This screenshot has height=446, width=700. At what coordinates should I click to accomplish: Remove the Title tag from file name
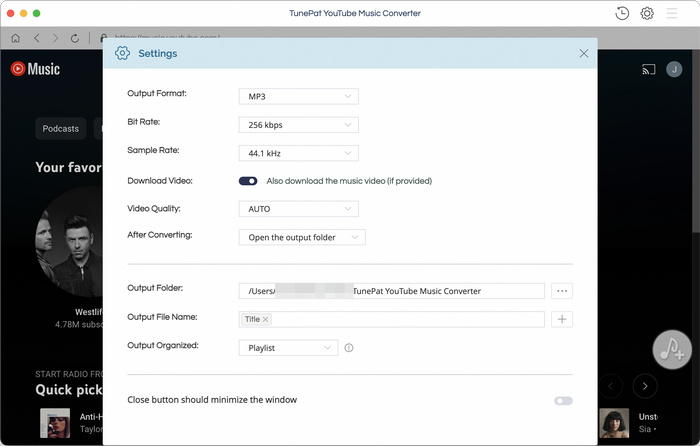pyautogui.click(x=266, y=319)
